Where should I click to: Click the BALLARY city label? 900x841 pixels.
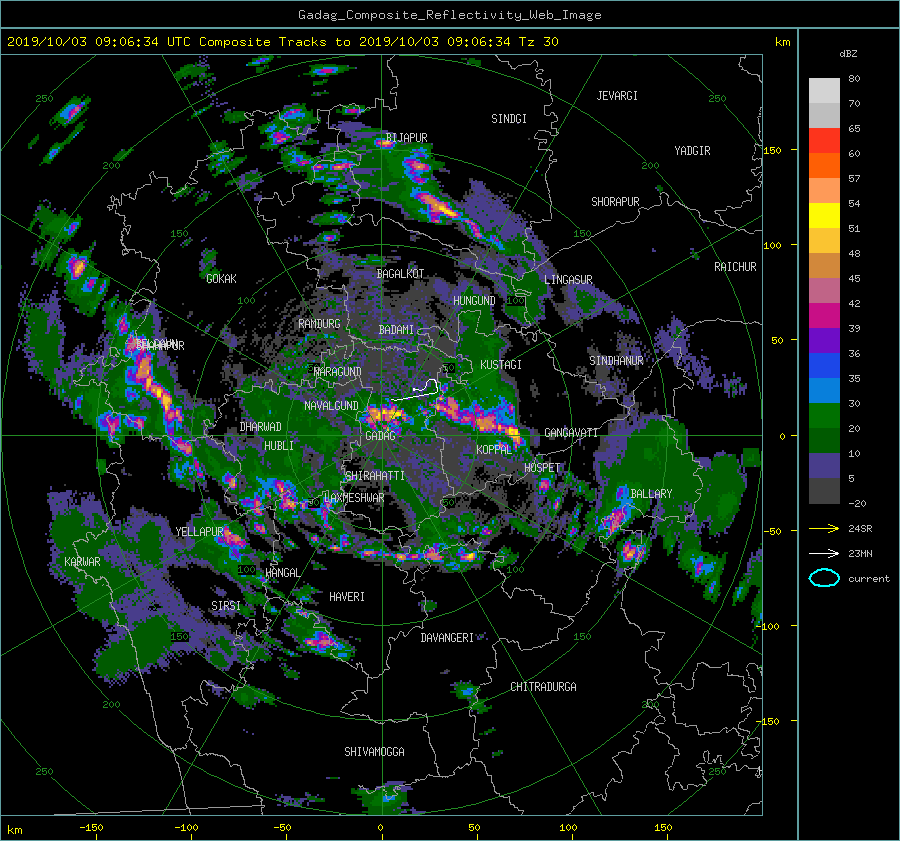(x=651, y=494)
